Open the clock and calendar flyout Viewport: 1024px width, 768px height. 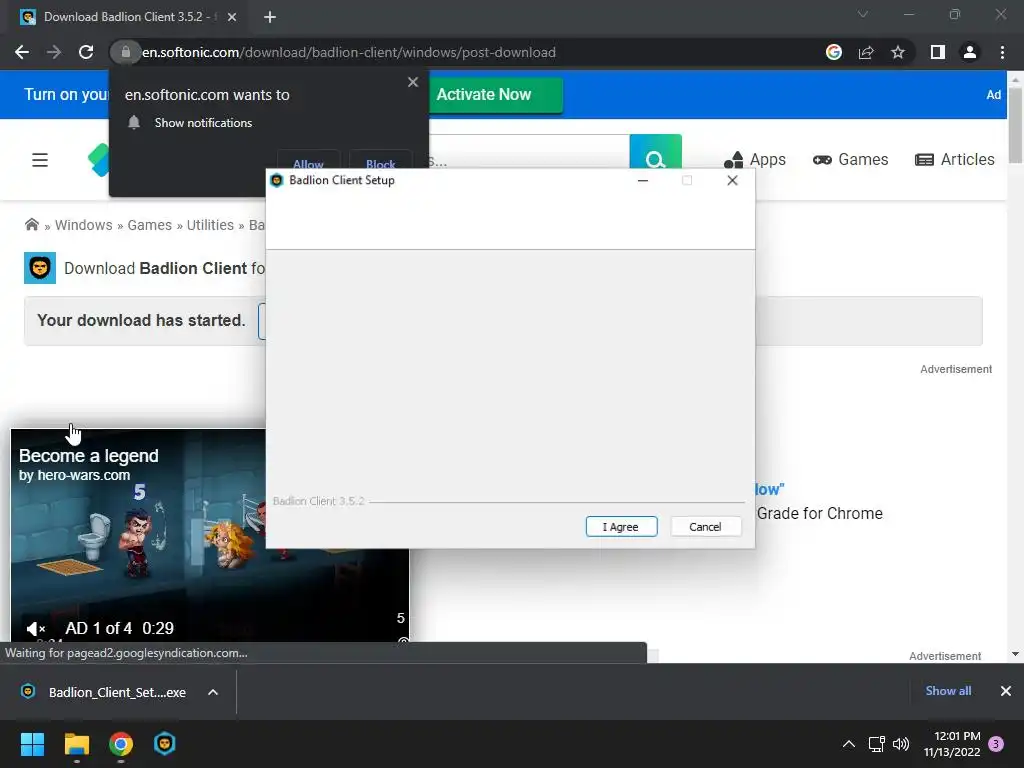[952, 744]
